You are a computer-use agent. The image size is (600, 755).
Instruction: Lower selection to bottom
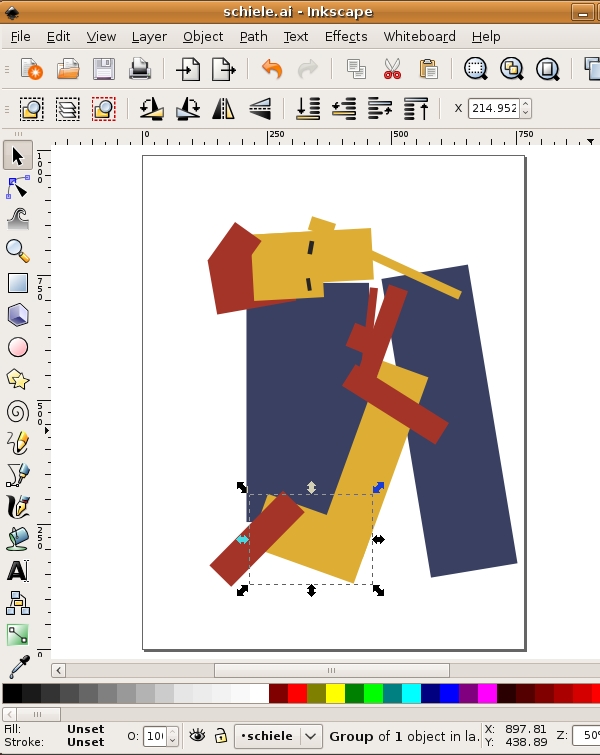[308, 108]
